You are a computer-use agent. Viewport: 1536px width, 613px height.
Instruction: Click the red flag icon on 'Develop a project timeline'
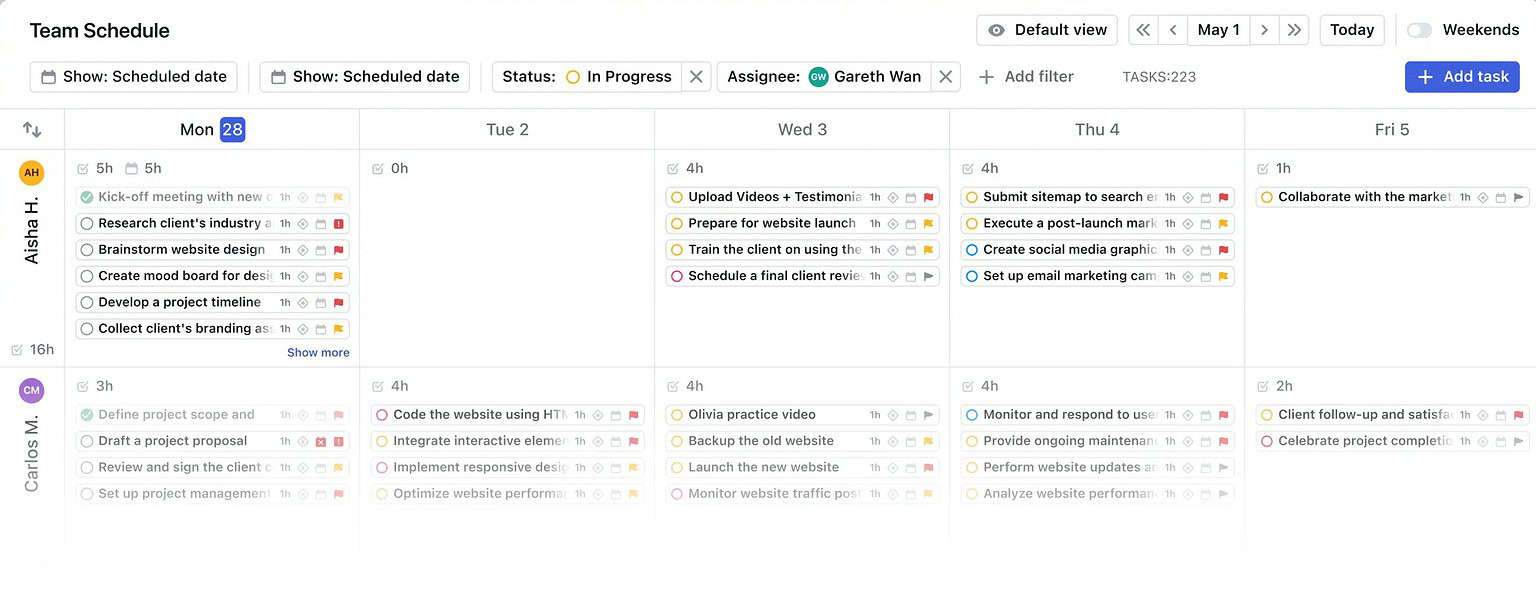pos(340,302)
